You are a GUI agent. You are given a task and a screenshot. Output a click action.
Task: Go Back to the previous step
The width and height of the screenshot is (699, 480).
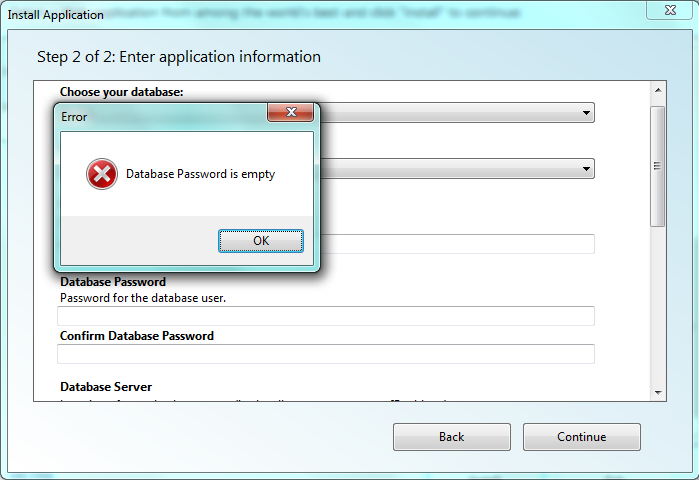[x=452, y=437]
